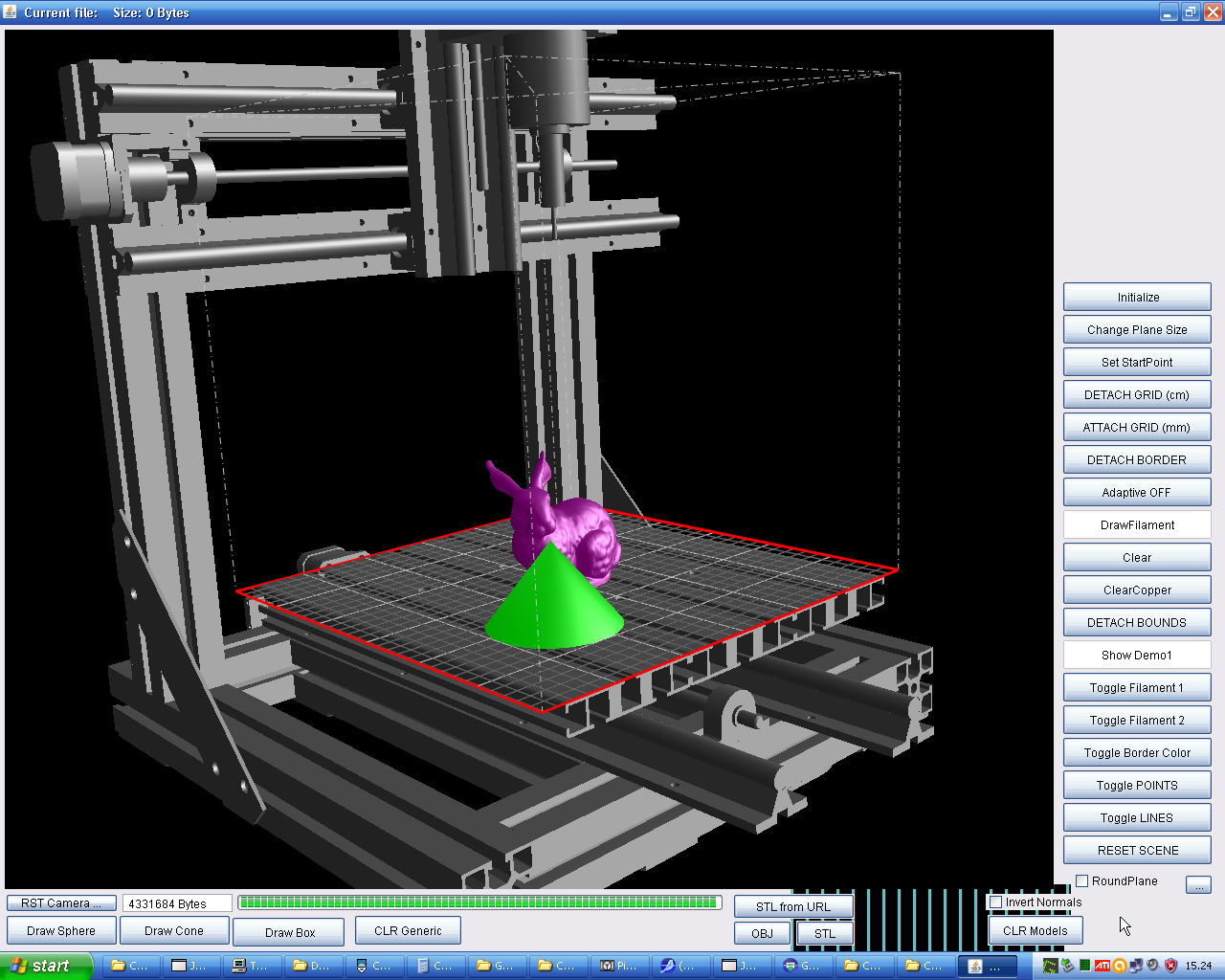Screen dimensions: 1225x980
Task: Click DETACH BOUNDS
Action: click(x=1137, y=622)
